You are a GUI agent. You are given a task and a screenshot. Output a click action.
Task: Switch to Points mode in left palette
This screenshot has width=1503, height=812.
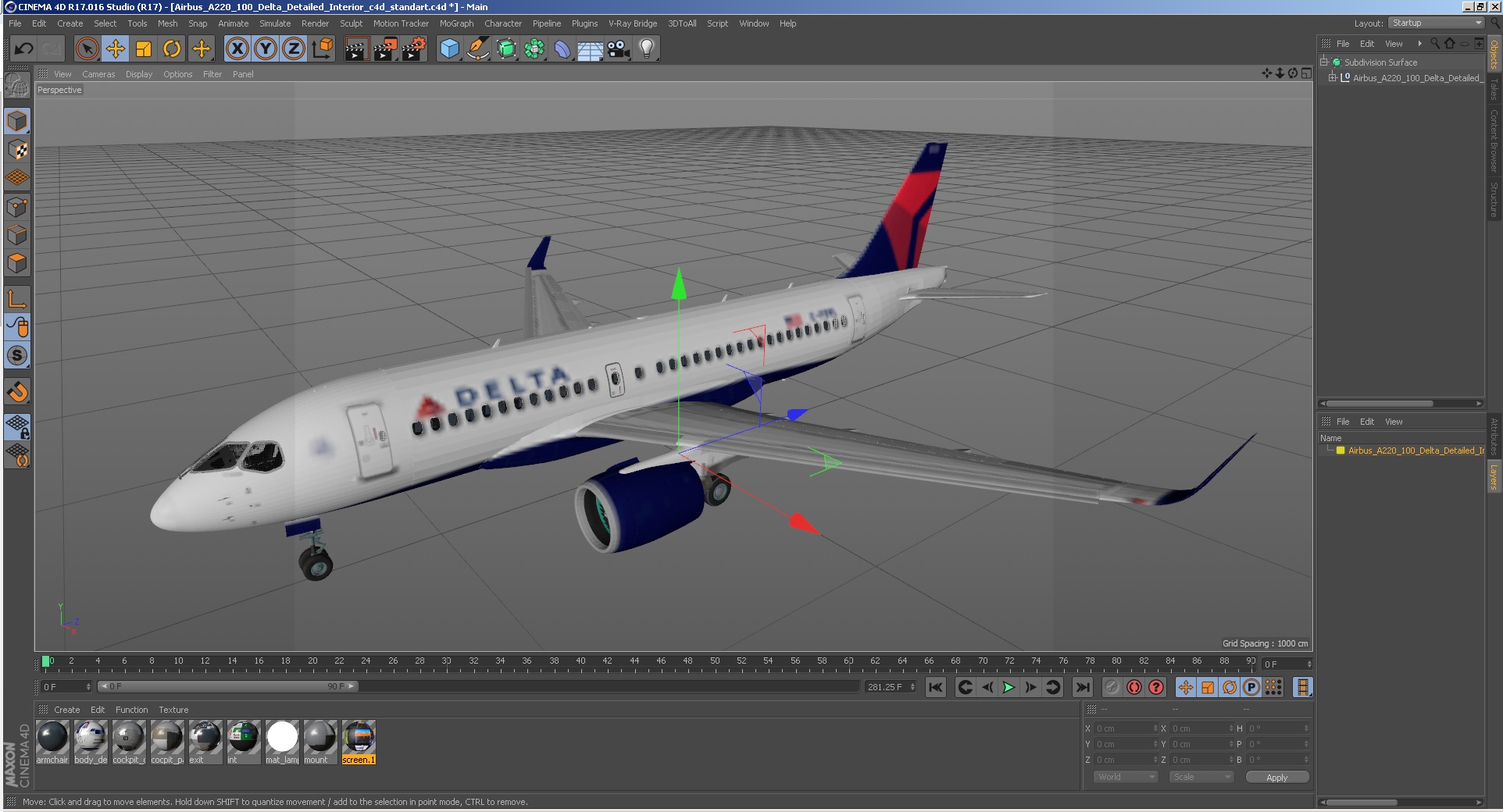coord(17,207)
